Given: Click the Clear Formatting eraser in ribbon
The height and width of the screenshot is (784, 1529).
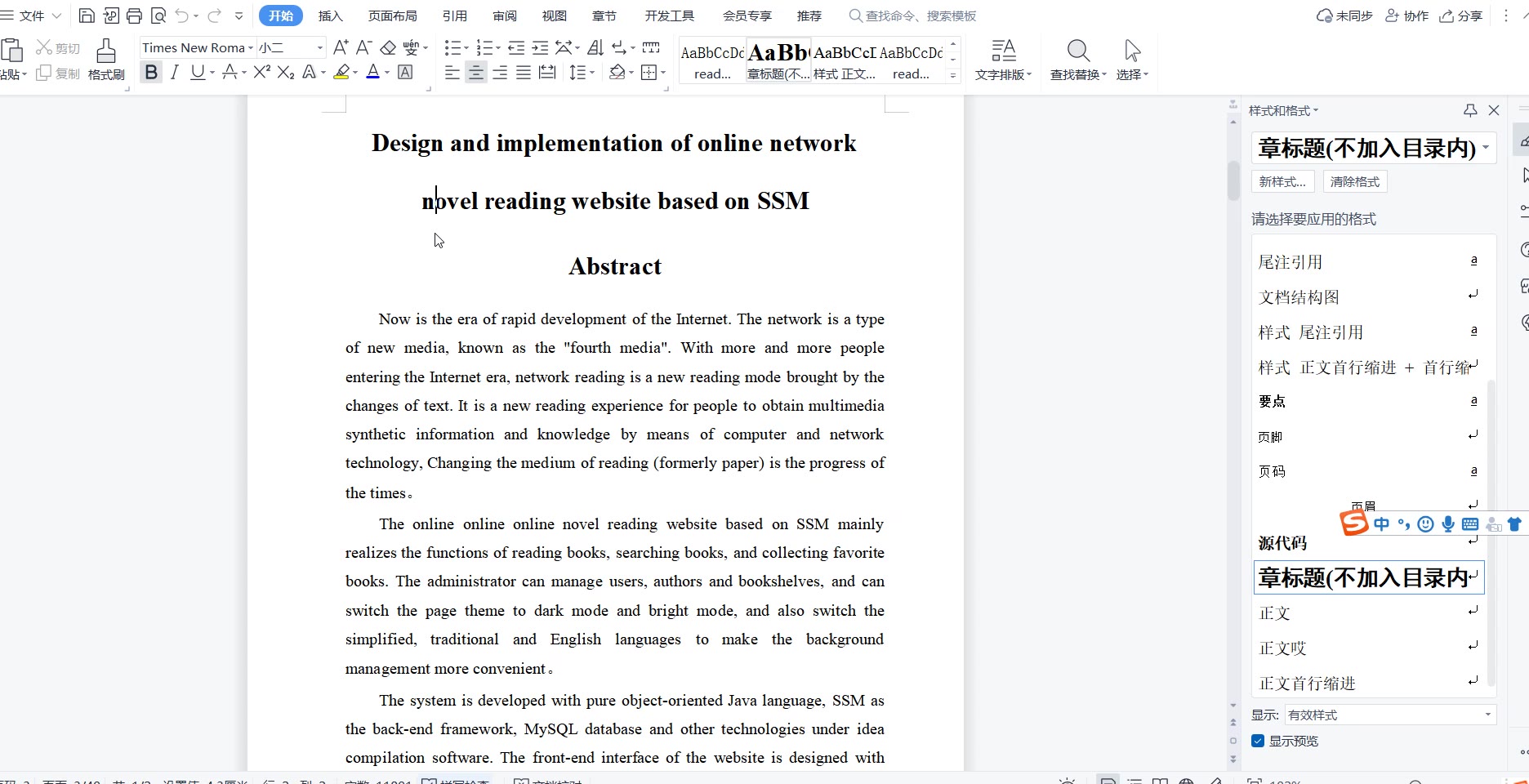Looking at the screenshot, I should point(388,48).
